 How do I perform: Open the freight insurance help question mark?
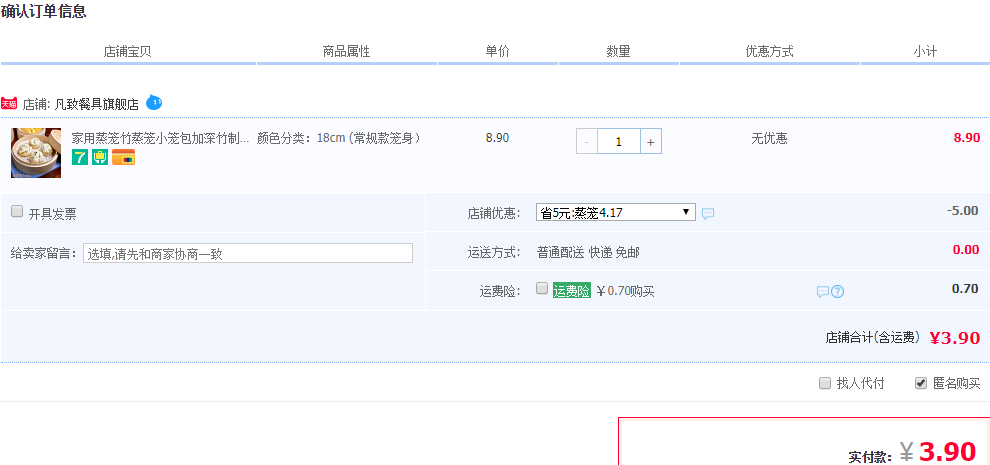838,292
